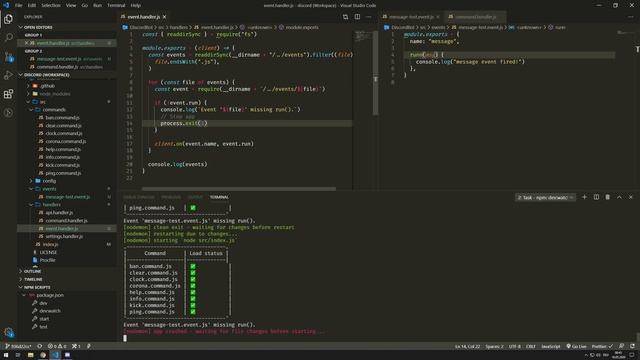This screenshot has width=640, height=360.
Task: Click the horizontal scrollbar in left editor
Action: (x=239, y=189)
